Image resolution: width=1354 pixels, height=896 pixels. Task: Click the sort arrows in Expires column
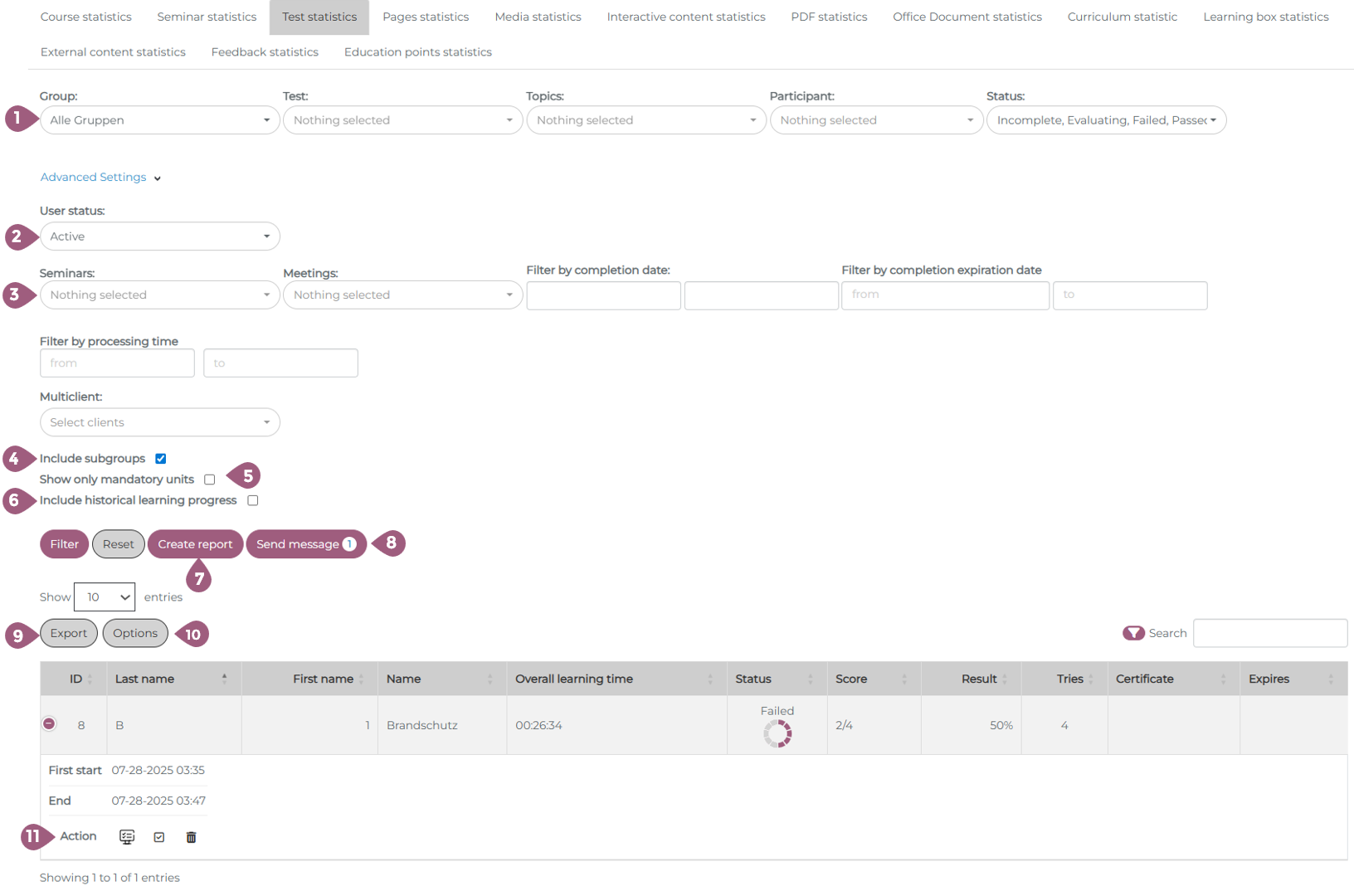tap(1330, 679)
